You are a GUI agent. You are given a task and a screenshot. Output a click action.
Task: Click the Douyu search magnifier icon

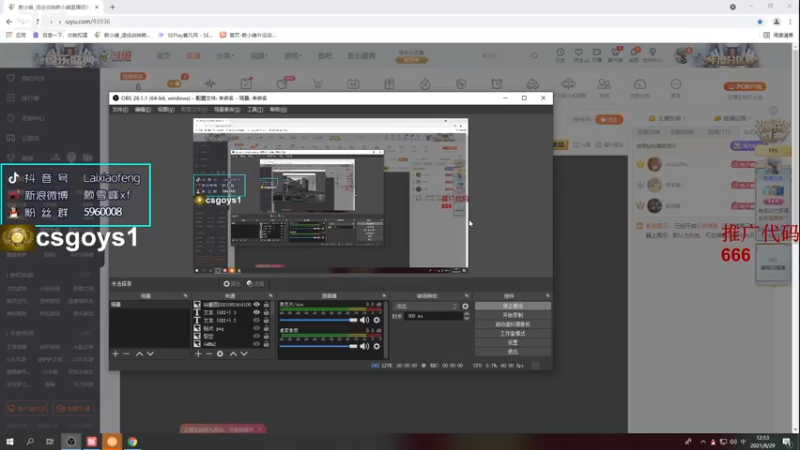point(535,56)
